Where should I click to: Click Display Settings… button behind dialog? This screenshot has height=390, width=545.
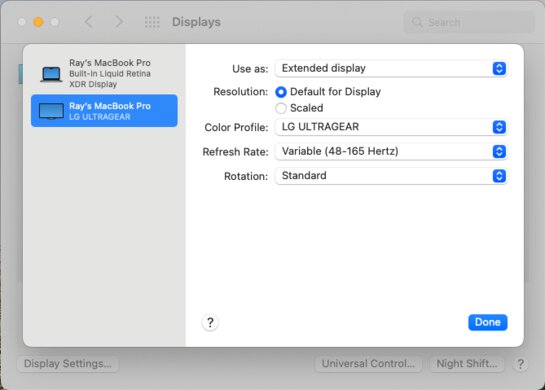coord(68,364)
